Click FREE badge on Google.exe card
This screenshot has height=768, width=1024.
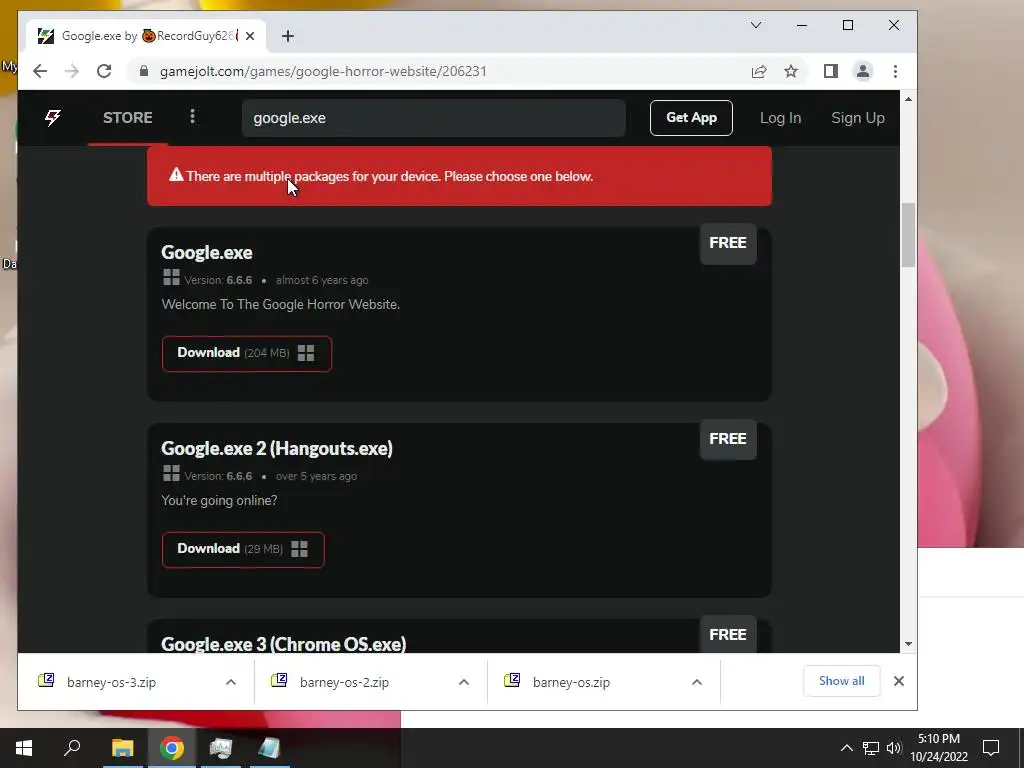(728, 243)
